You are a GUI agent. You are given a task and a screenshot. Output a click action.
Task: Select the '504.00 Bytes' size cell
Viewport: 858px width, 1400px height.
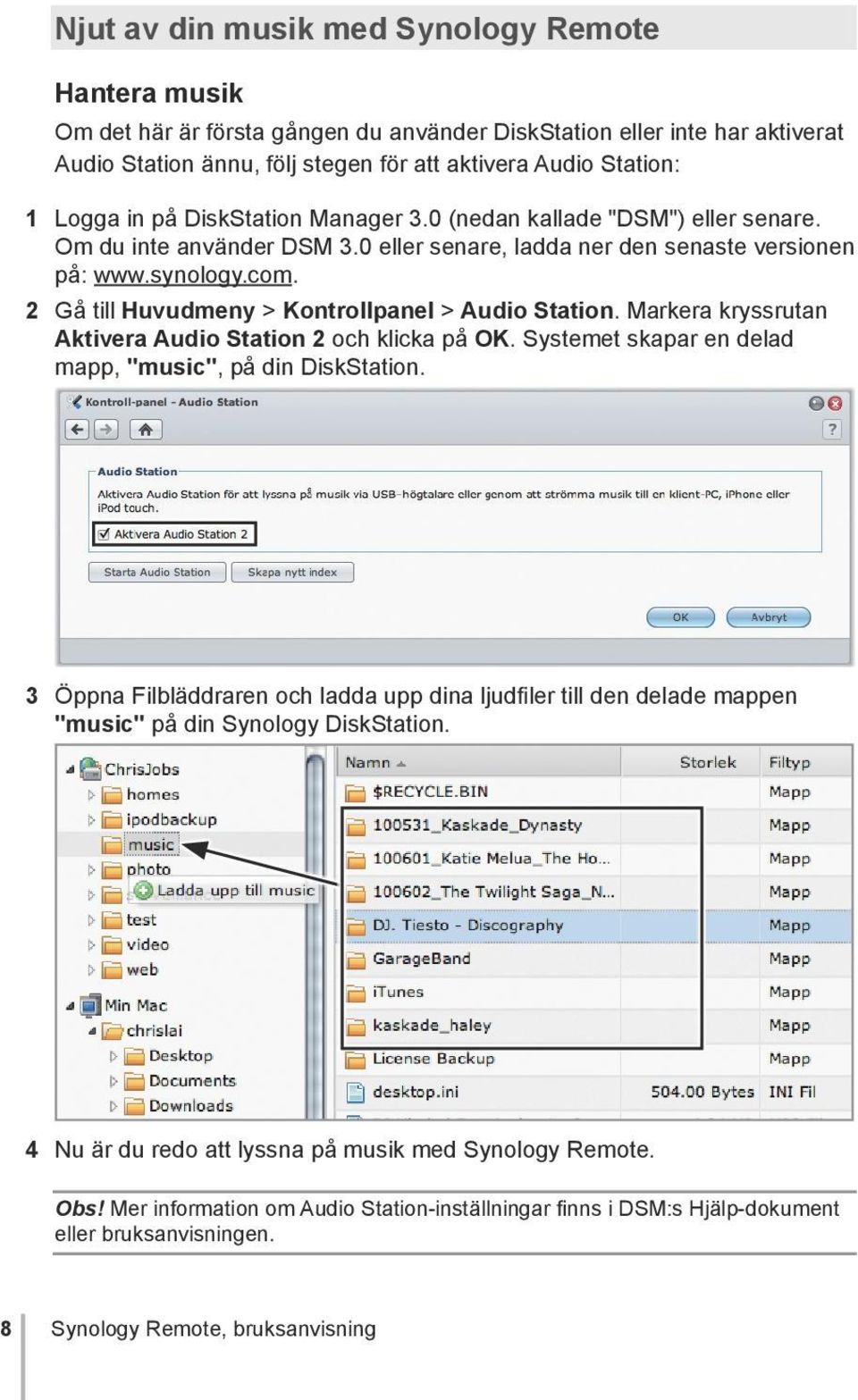pyautogui.click(x=702, y=1092)
